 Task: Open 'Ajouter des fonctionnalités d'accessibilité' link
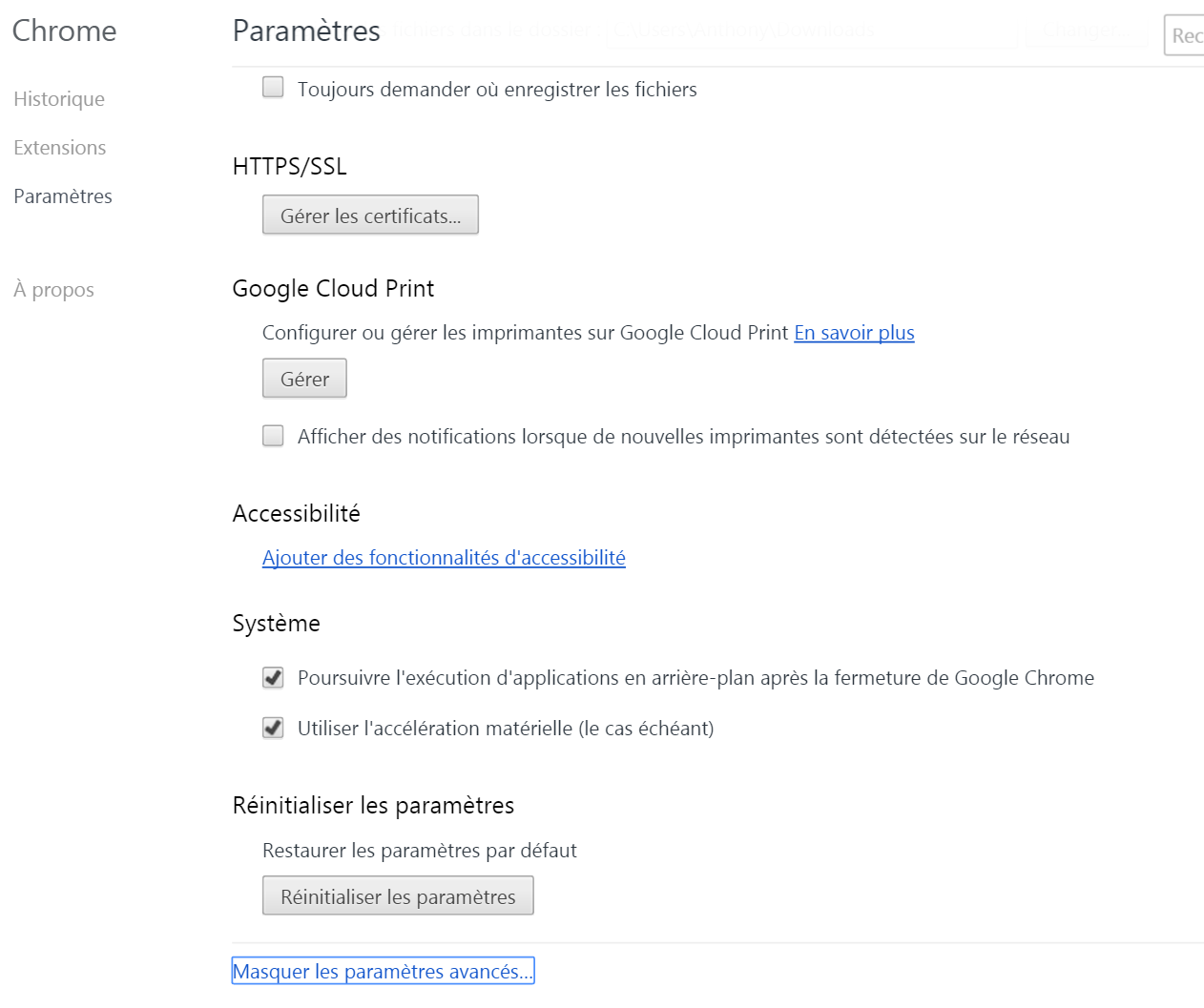coord(444,558)
